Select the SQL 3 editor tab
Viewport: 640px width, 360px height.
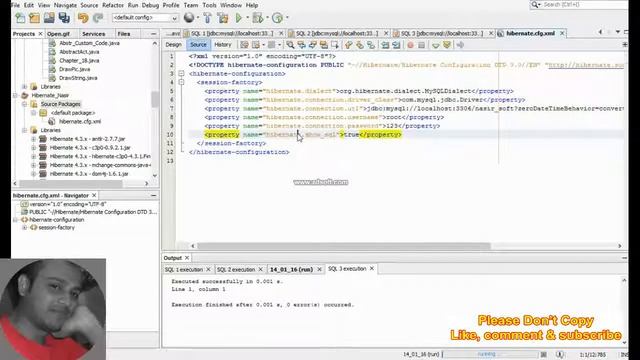442,33
